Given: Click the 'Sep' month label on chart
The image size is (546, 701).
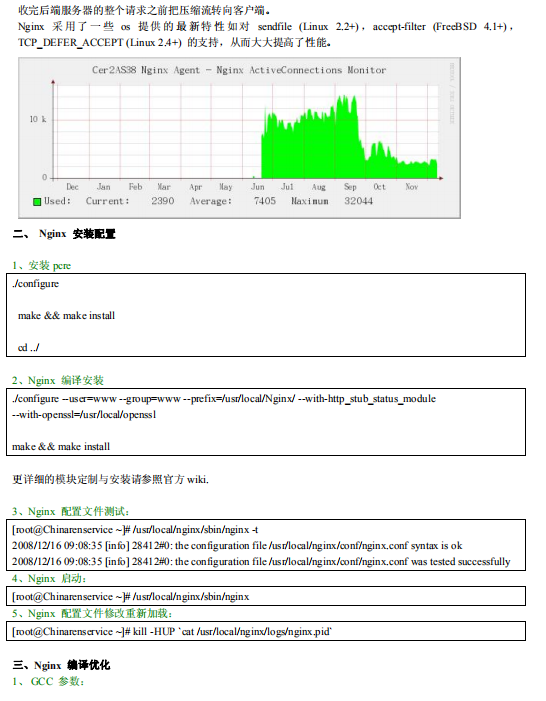Looking at the screenshot, I should (350, 187).
